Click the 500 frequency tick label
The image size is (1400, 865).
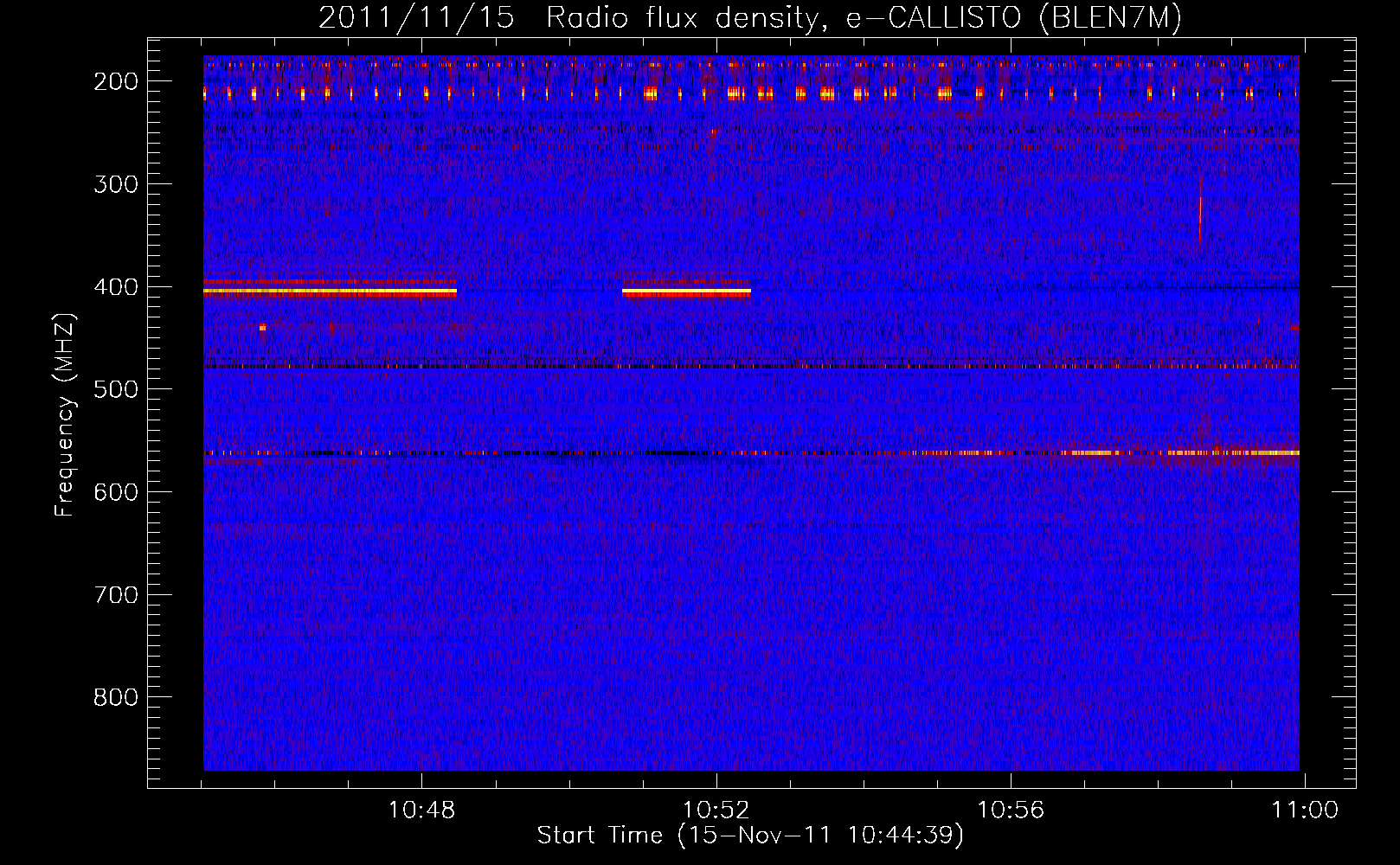(x=116, y=389)
